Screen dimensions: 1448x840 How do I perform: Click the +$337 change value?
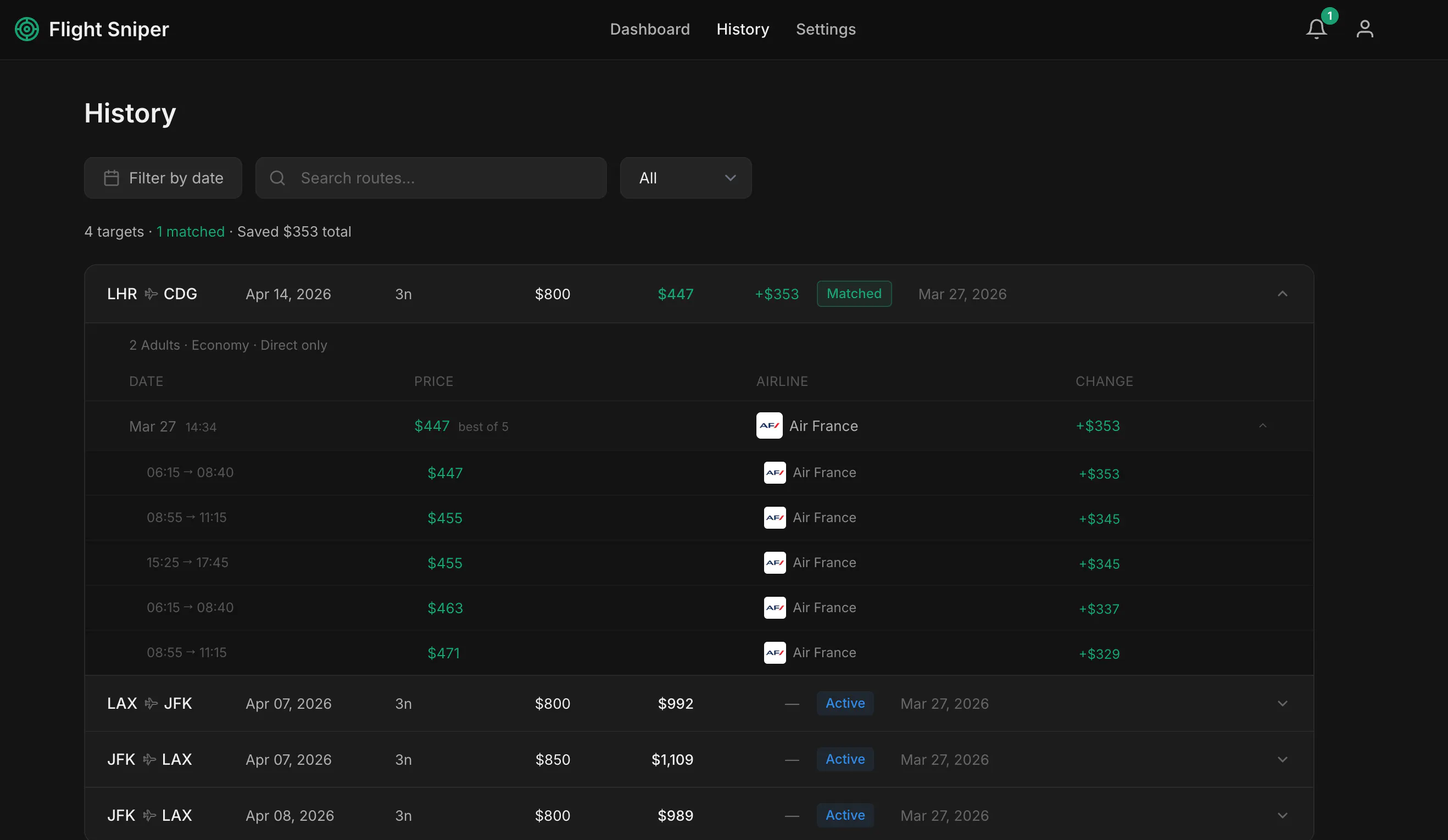[x=1099, y=609]
